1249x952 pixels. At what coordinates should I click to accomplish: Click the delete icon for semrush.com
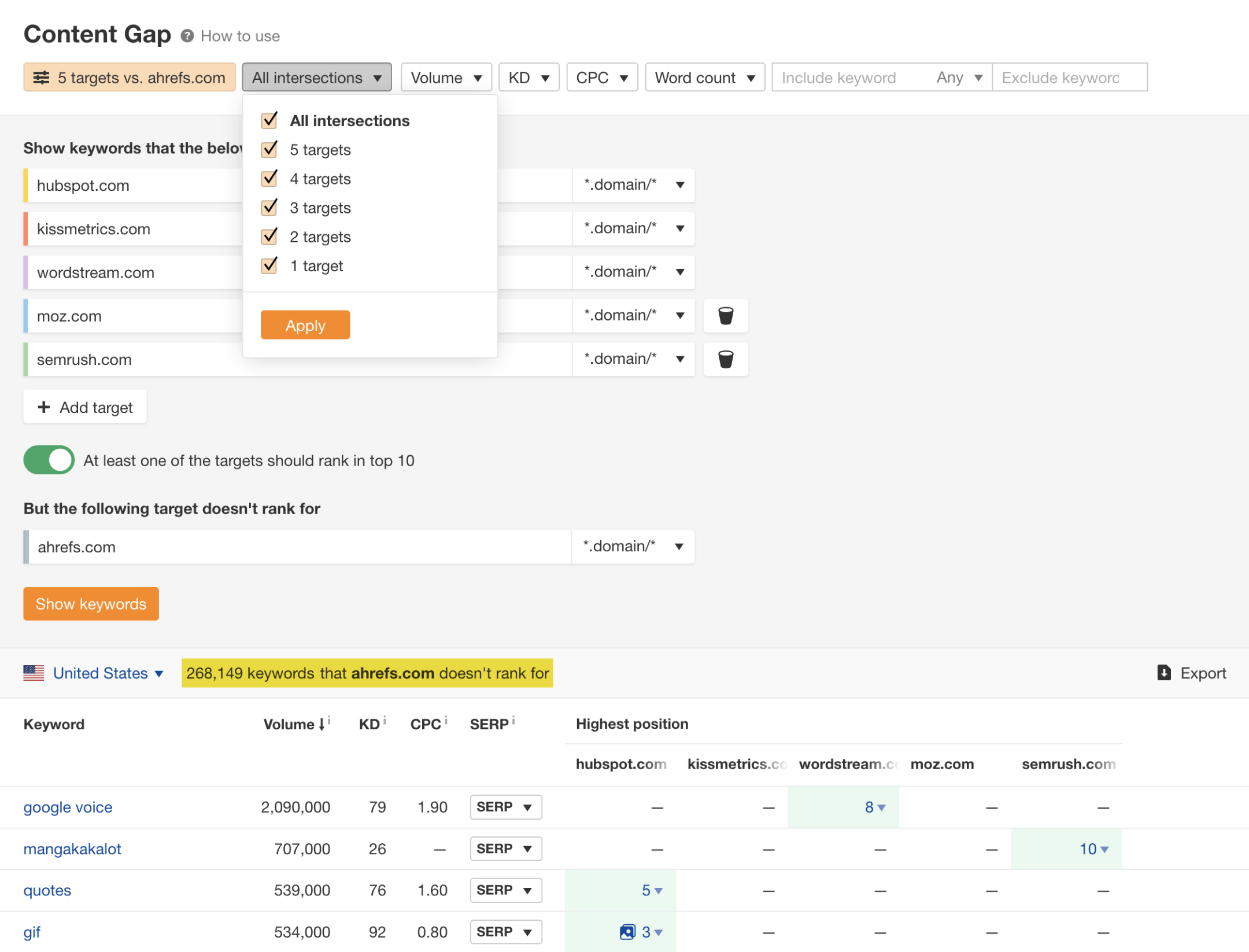tap(725, 358)
